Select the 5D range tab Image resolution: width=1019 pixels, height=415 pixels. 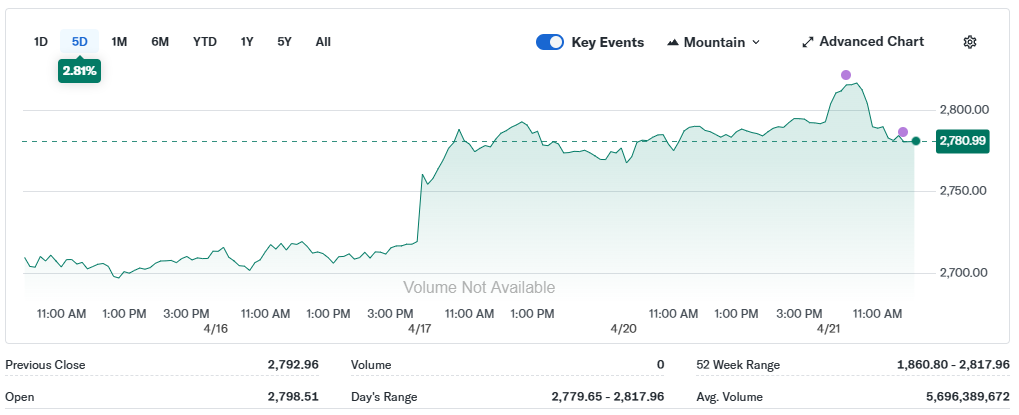[x=80, y=42]
